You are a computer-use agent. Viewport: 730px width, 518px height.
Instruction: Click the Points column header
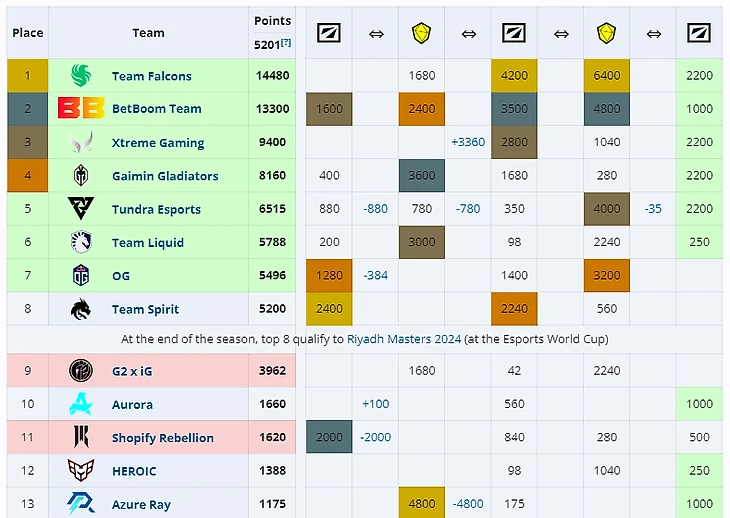(272, 20)
